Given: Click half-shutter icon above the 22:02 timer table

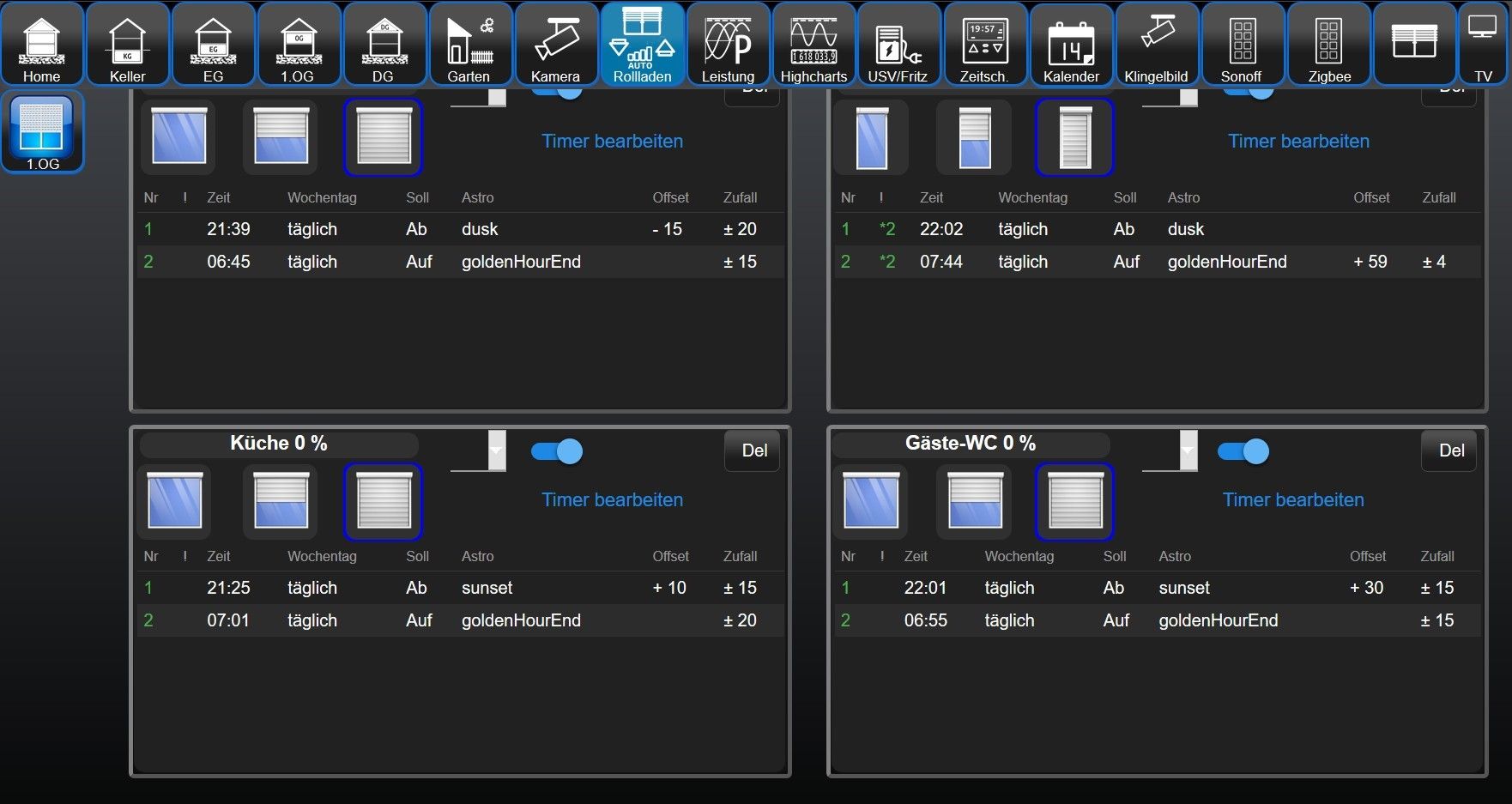Looking at the screenshot, I should (974, 137).
